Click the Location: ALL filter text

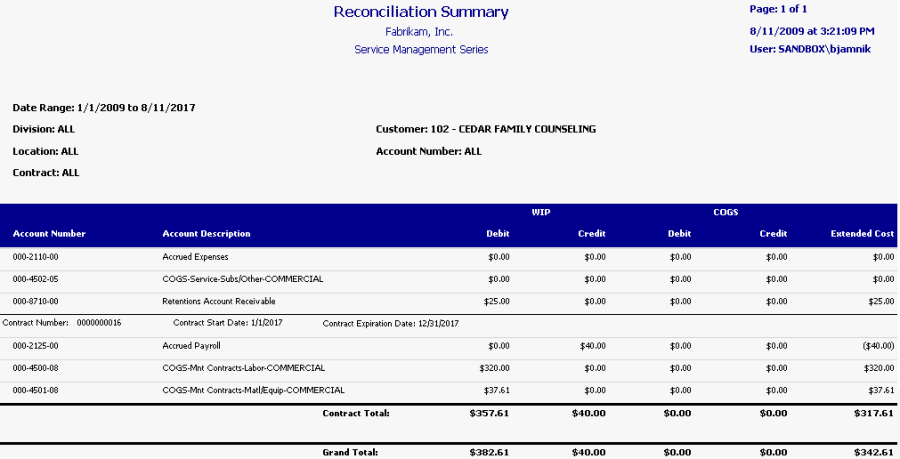point(45,151)
